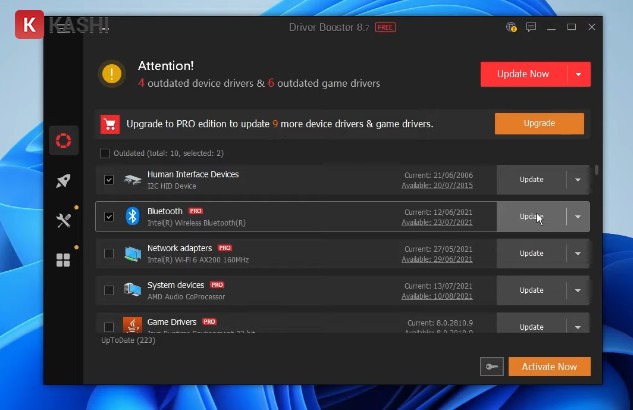633x410 pixels.
Task: Click the feedback chat icon in title bar
Action: click(531, 27)
